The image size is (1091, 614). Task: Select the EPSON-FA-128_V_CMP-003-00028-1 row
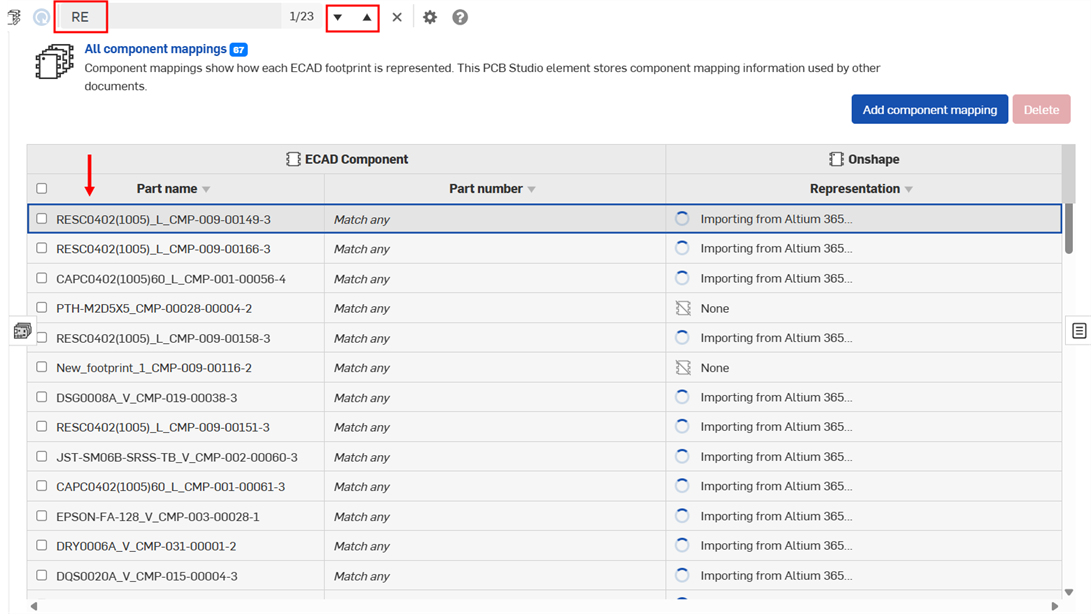pos(158,516)
